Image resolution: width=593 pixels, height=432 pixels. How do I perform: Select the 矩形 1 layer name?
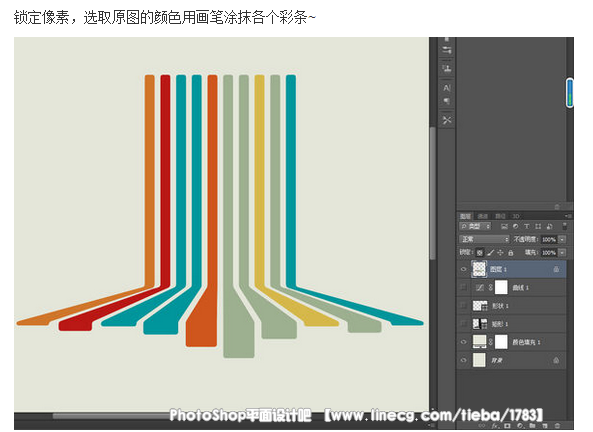pyautogui.click(x=499, y=324)
